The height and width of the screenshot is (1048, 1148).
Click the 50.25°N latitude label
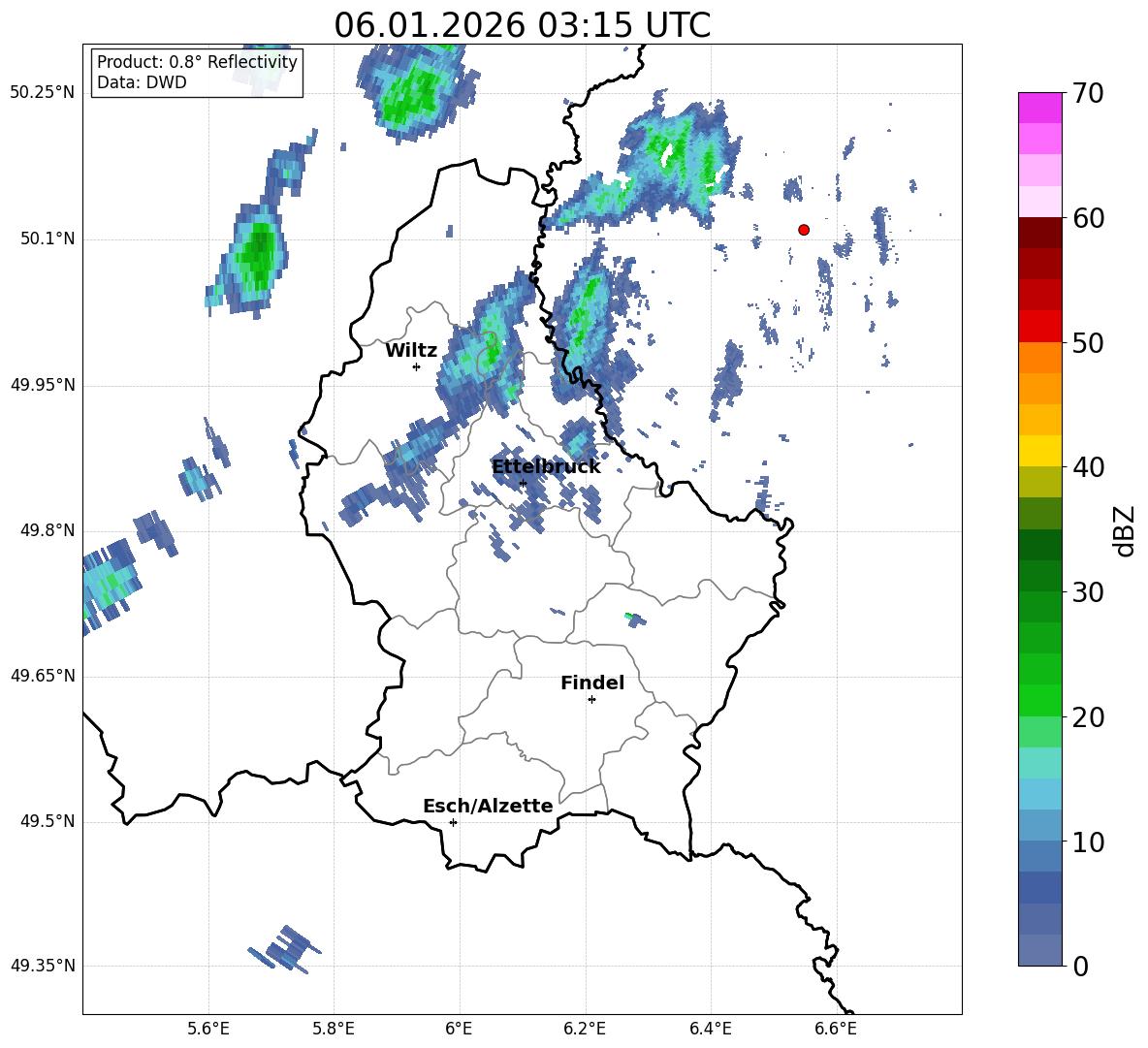click(43, 94)
